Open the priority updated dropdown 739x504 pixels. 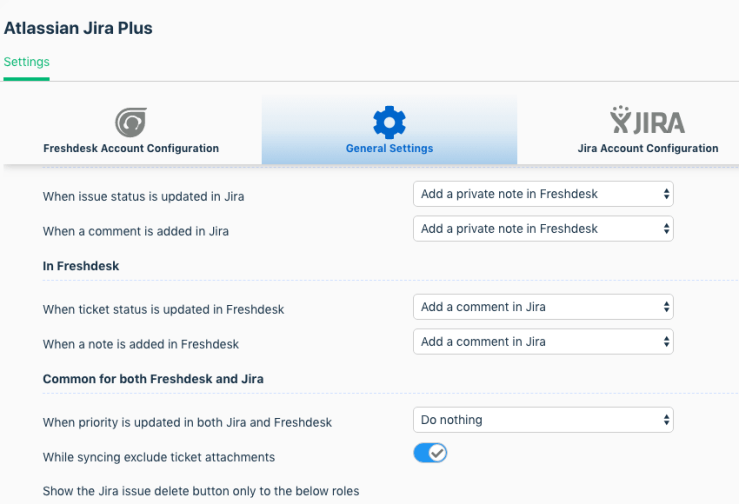[x=543, y=420]
